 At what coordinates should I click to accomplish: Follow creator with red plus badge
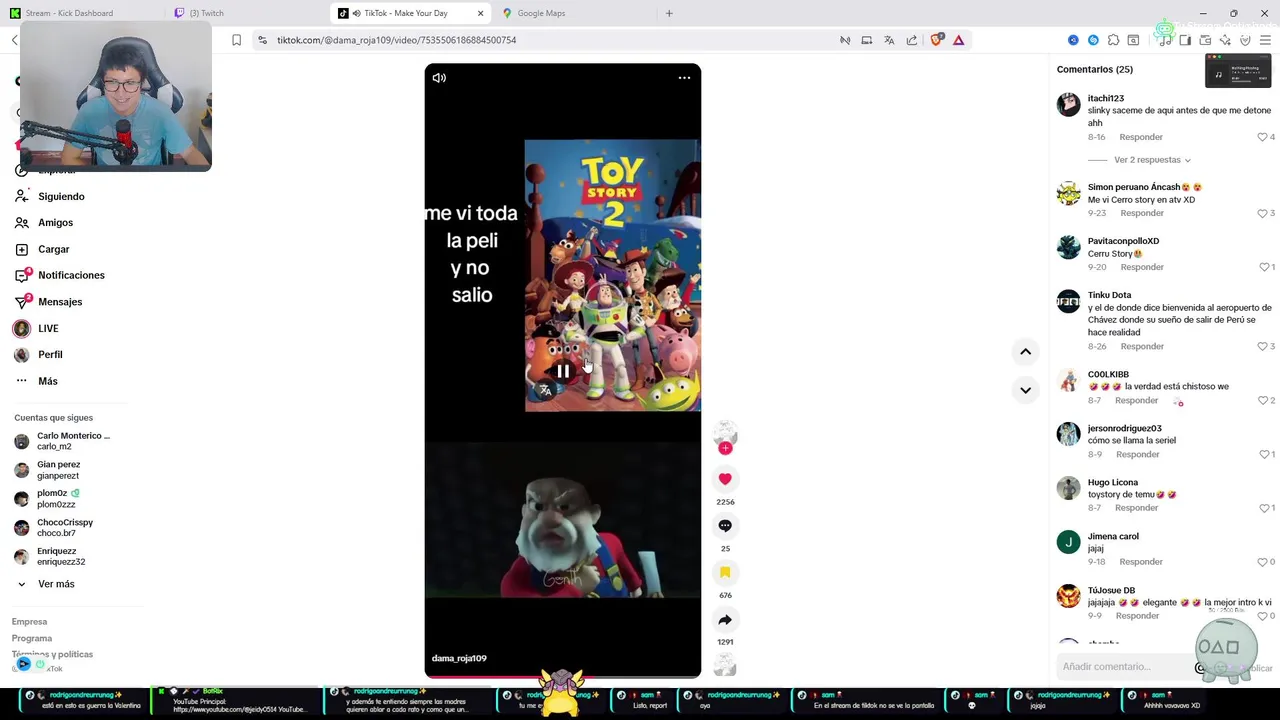click(725, 448)
